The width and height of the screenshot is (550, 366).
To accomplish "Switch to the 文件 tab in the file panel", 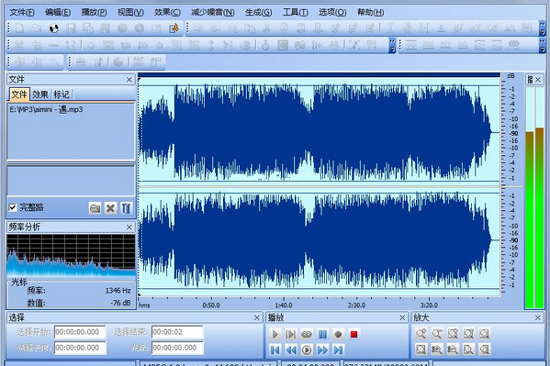I will [x=19, y=94].
